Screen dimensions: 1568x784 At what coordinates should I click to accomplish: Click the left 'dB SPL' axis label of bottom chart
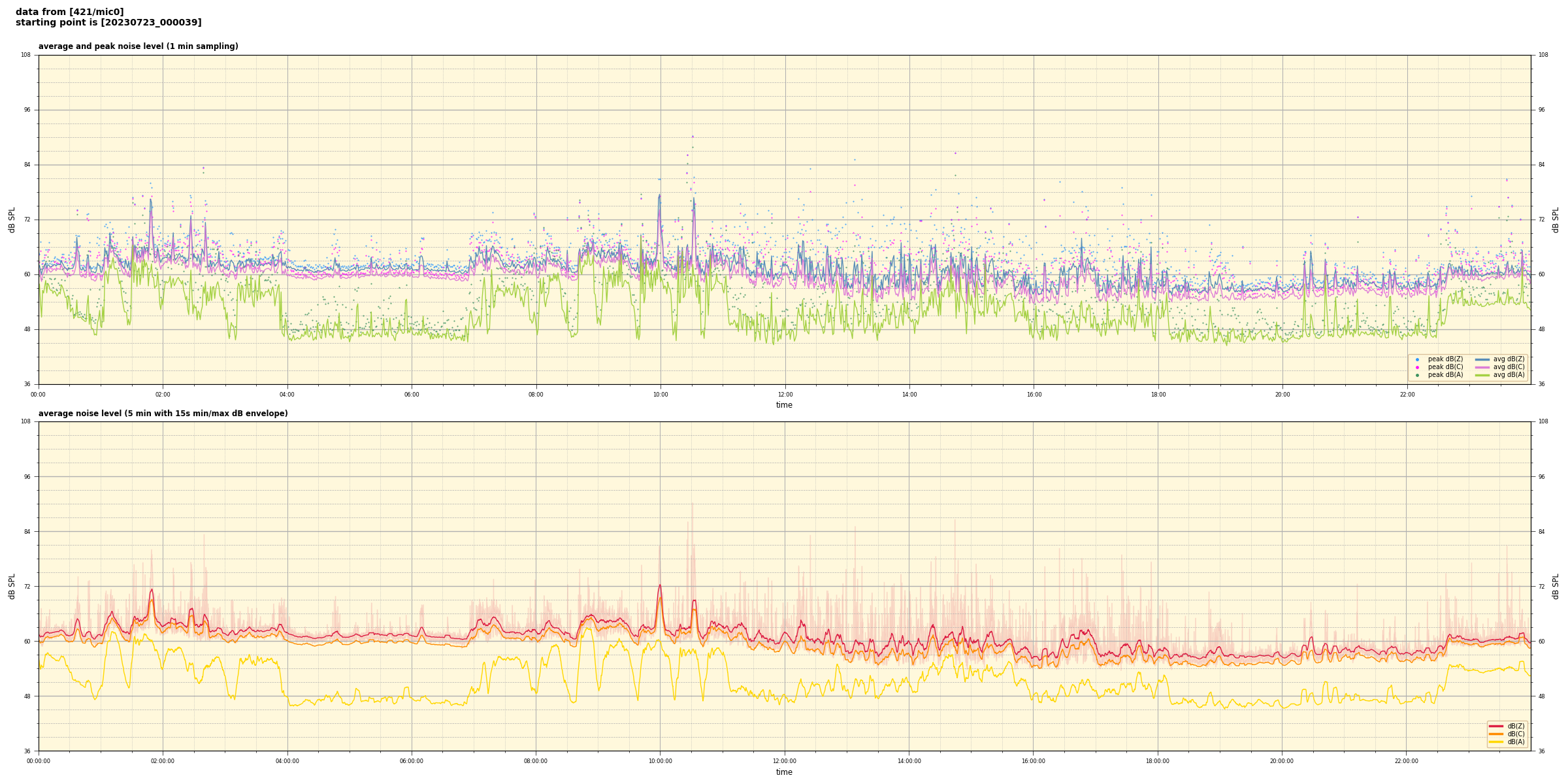tap(12, 586)
